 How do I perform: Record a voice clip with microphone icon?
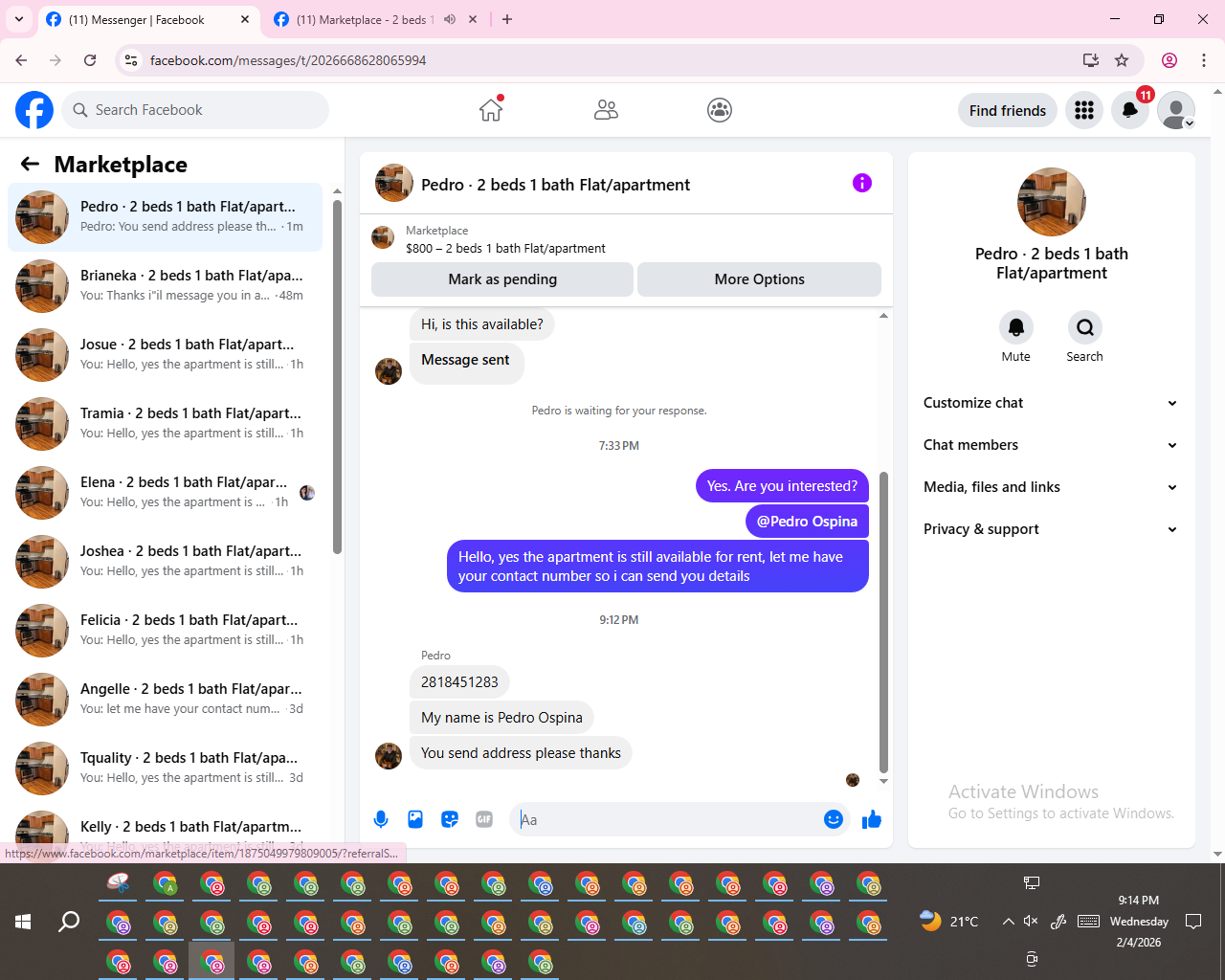pyautogui.click(x=381, y=819)
